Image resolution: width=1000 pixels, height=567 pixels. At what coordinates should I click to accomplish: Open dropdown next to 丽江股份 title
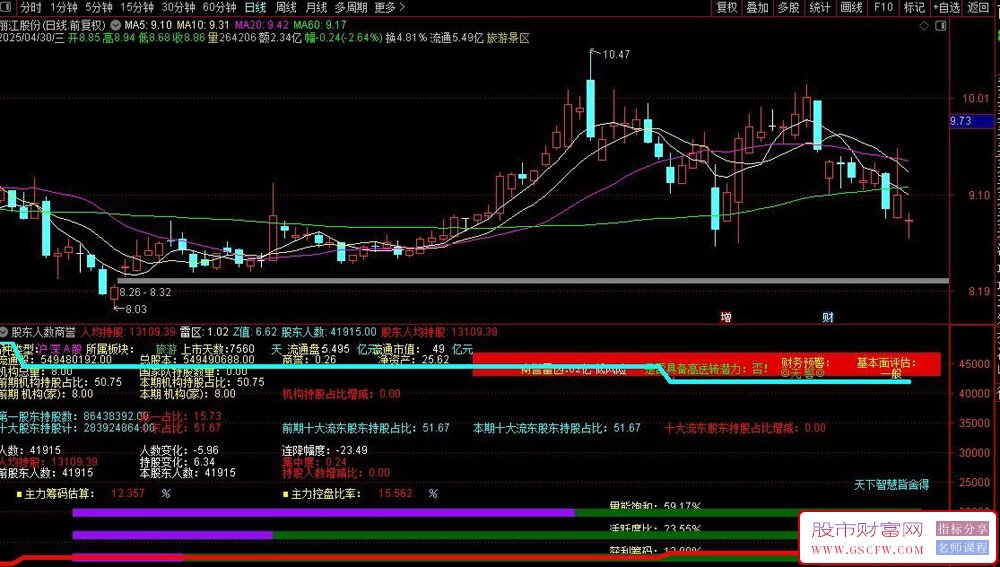pos(115,26)
